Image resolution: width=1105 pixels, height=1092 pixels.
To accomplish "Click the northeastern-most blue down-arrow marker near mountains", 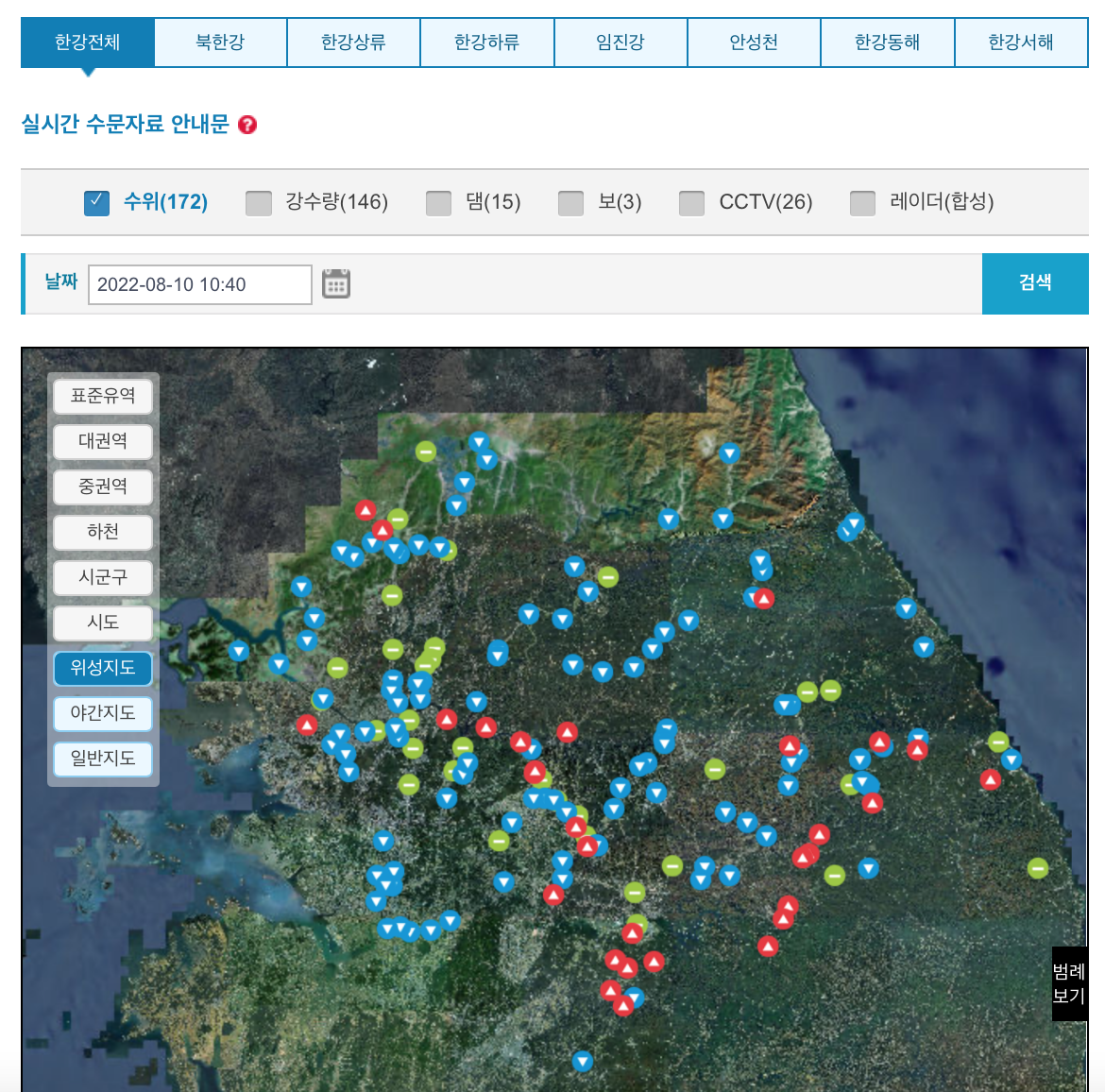I will [x=729, y=453].
